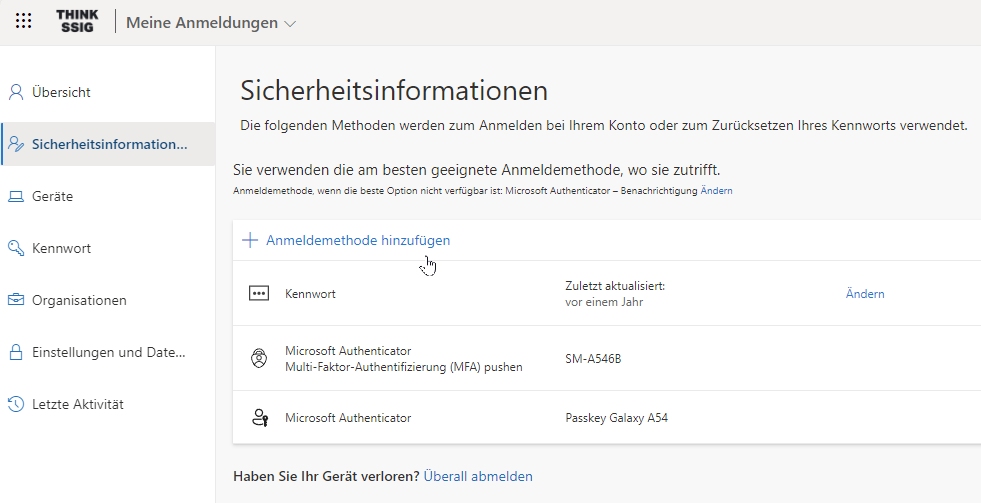
Task: Click the THINK SSIG logo
Action: 77,21
